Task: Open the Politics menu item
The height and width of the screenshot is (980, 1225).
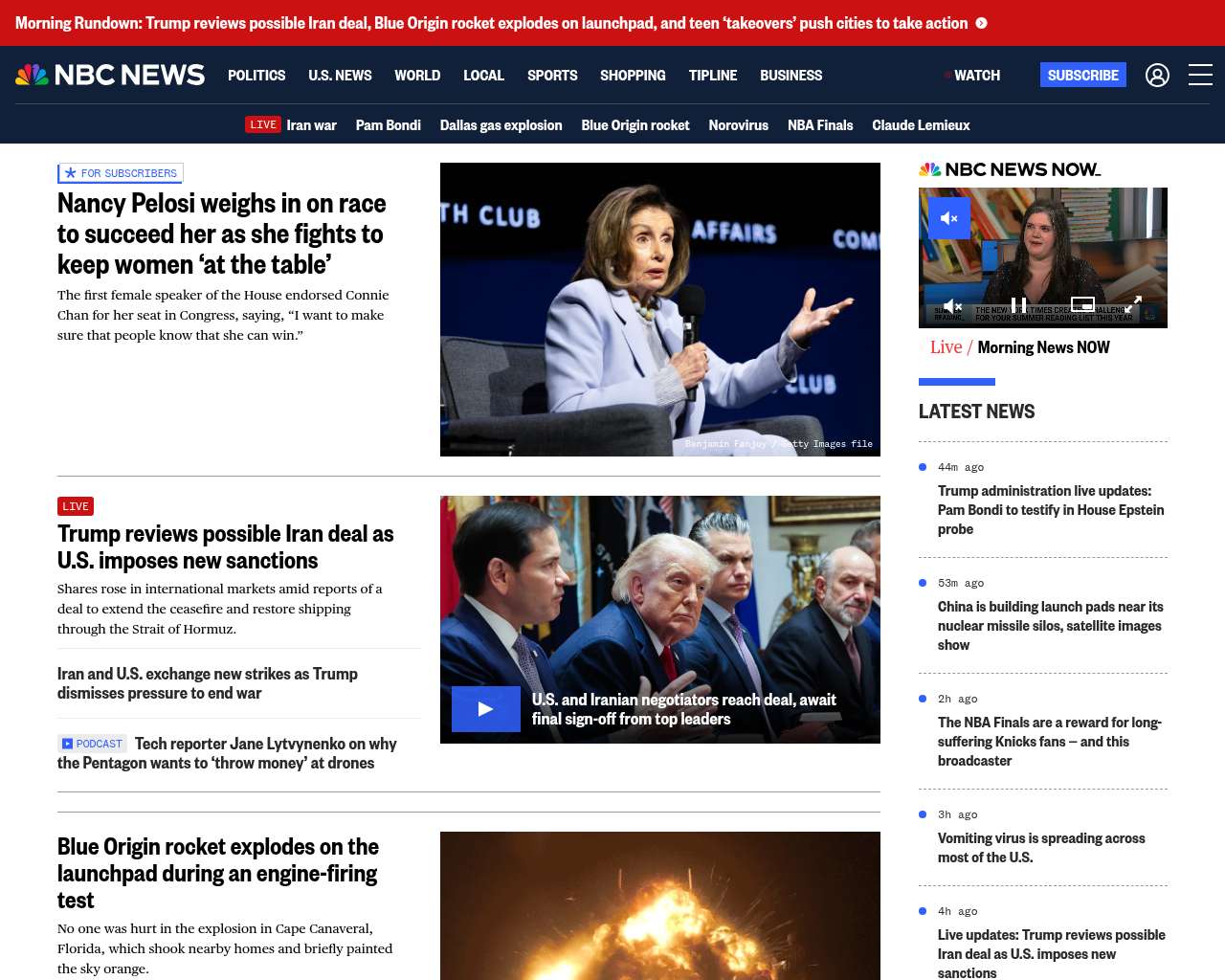Action: 256,75
